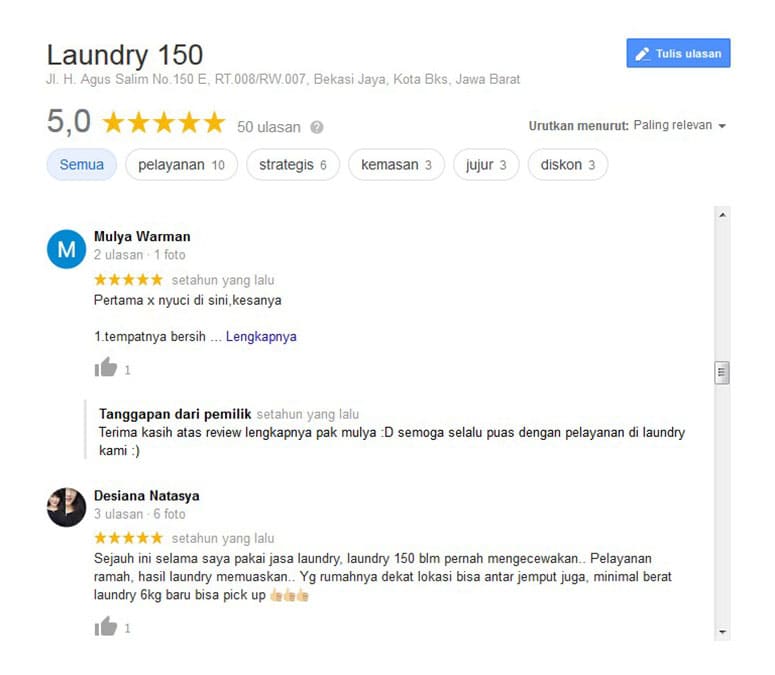Open Mulya Warman's profile name link
775x675 pixels.
(x=142, y=237)
